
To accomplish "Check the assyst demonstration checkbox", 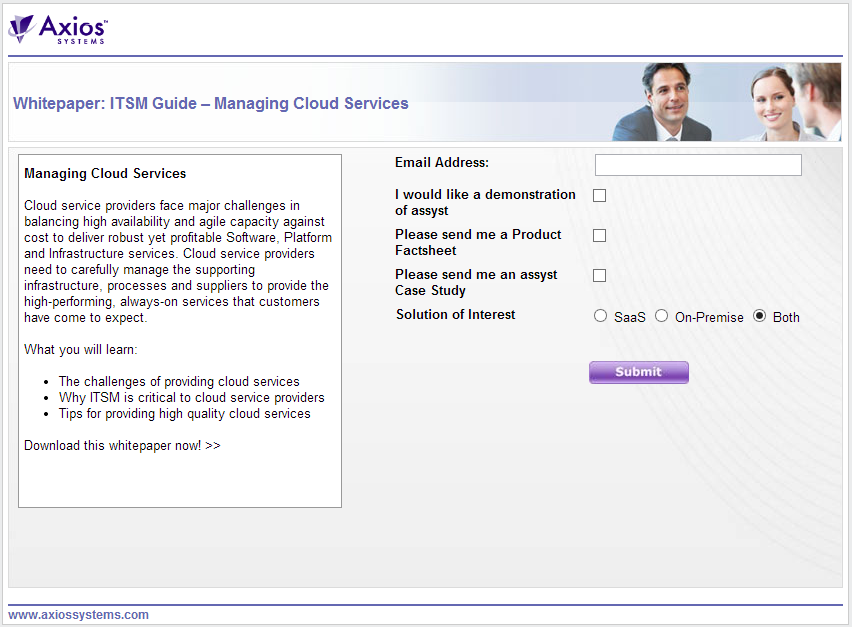I will 599,196.
